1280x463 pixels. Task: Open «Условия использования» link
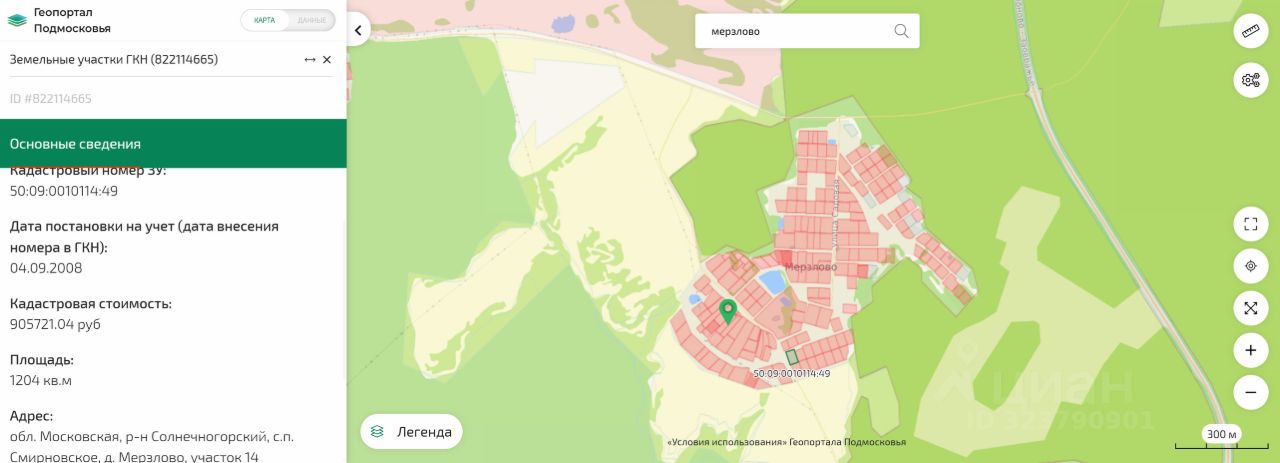coord(726,441)
